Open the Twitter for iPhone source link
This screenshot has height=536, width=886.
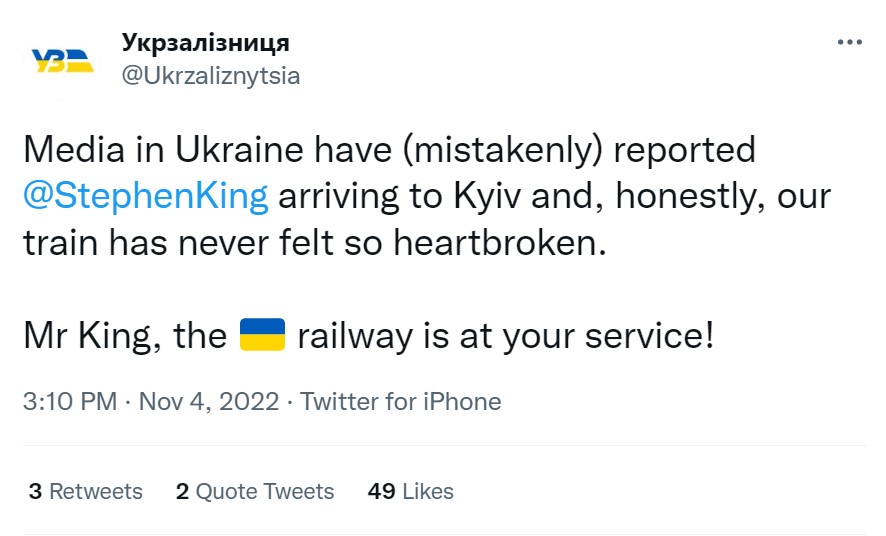(x=400, y=402)
